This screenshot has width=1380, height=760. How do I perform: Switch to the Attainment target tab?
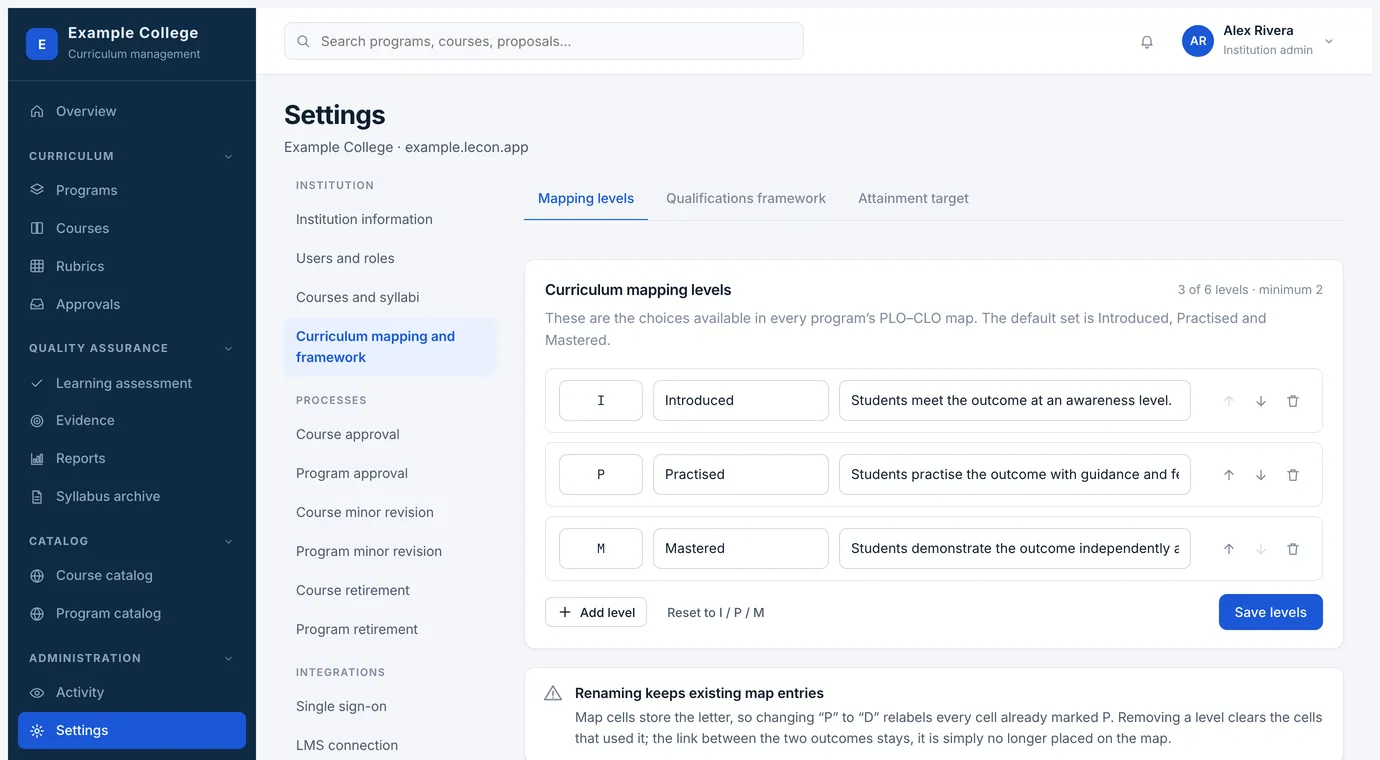coord(913,198)
